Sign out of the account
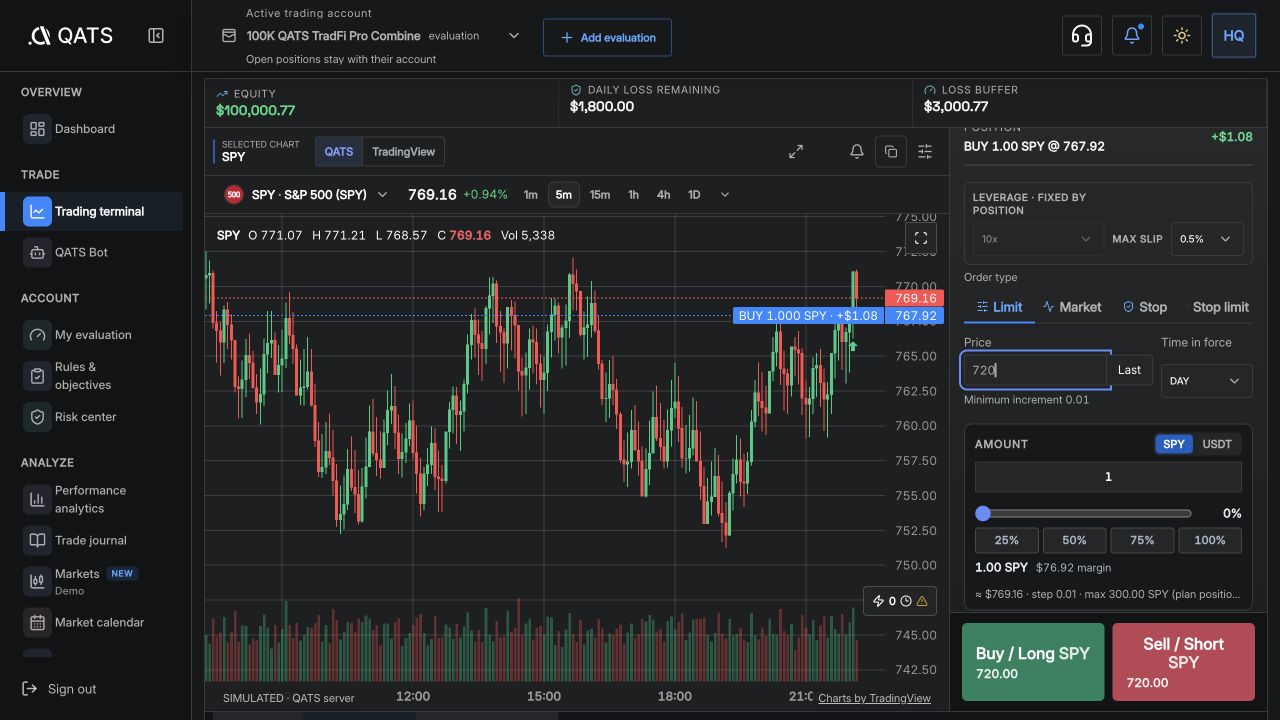This screenshot has height=720, width=1280. [x=59, y=689]
